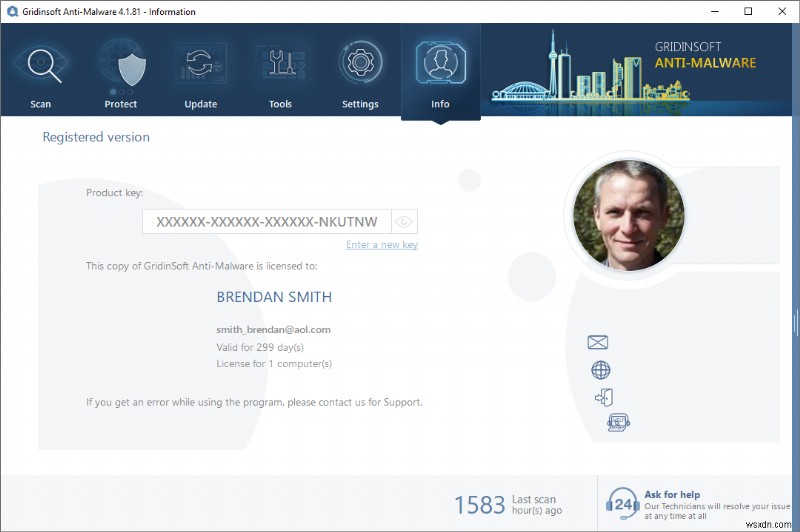Click the Scan tab label
800x532 pixels.
pyautogui.click(x=41, y=104)
